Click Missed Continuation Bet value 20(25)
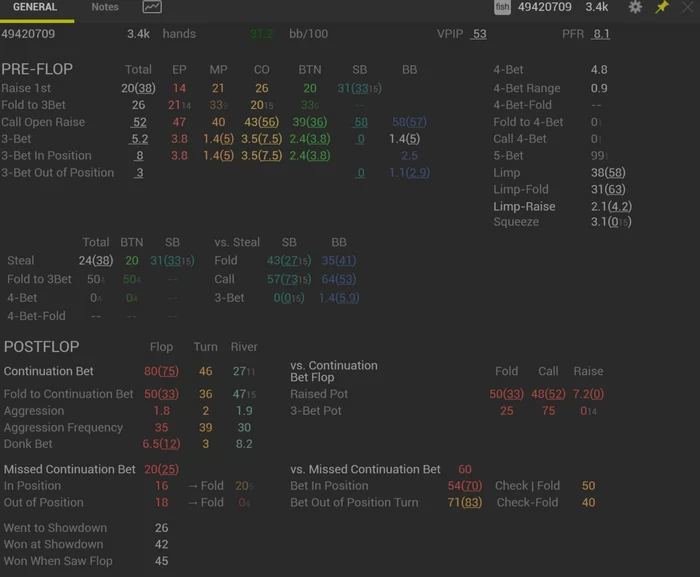The image size is (700, 577). (161, 469)
